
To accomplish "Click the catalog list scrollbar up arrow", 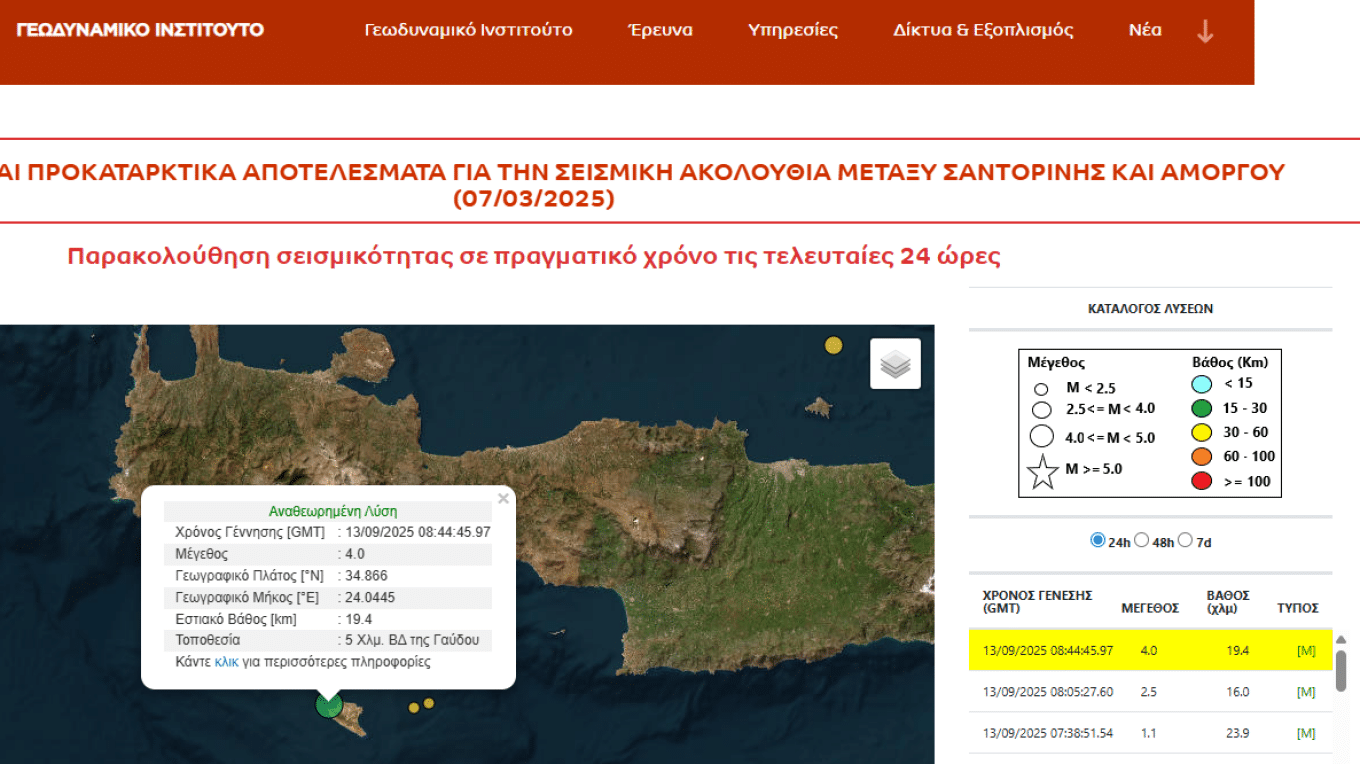I will (x=1341, y=640).
